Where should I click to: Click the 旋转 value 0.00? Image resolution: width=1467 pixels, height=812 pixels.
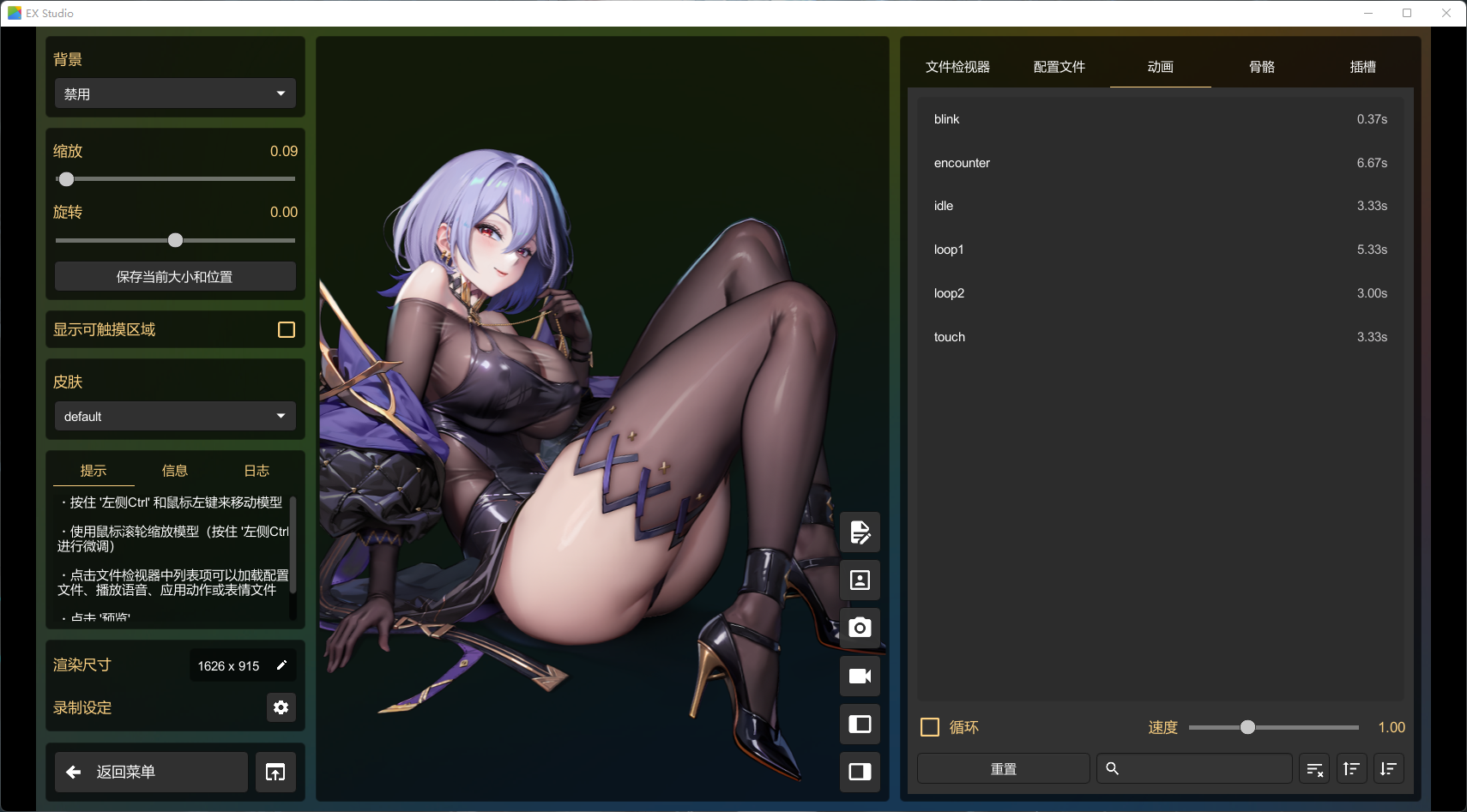(284, 213)
